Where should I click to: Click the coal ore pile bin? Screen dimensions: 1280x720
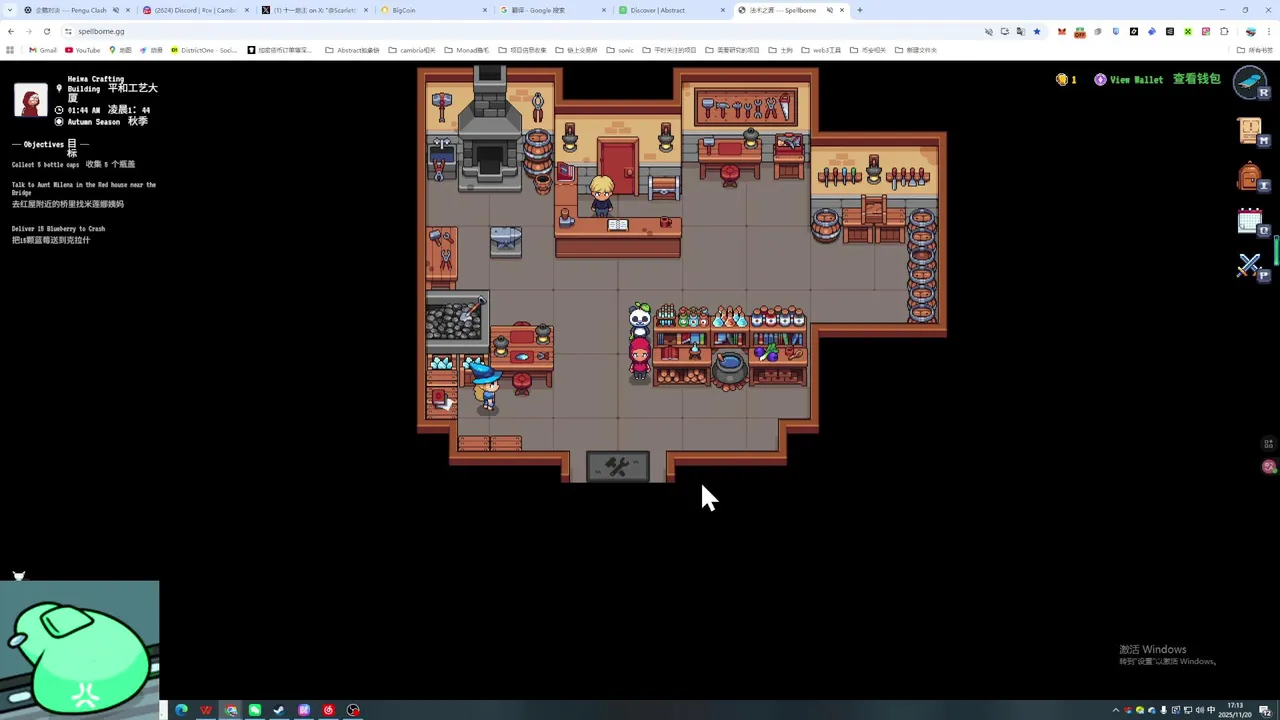pos(455,320)
